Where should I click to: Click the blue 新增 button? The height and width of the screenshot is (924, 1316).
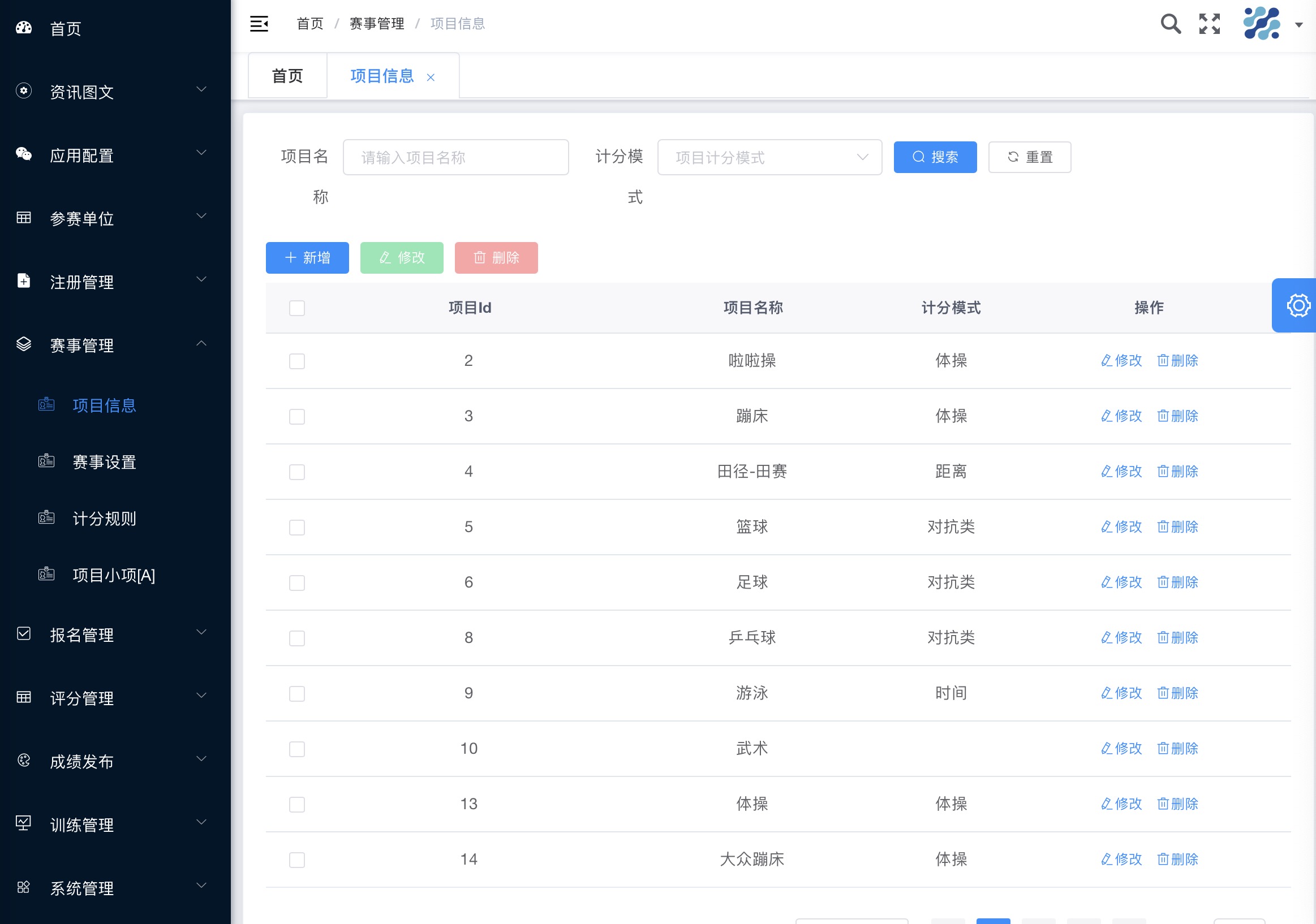pyautogui.click(x=307, y=258)
